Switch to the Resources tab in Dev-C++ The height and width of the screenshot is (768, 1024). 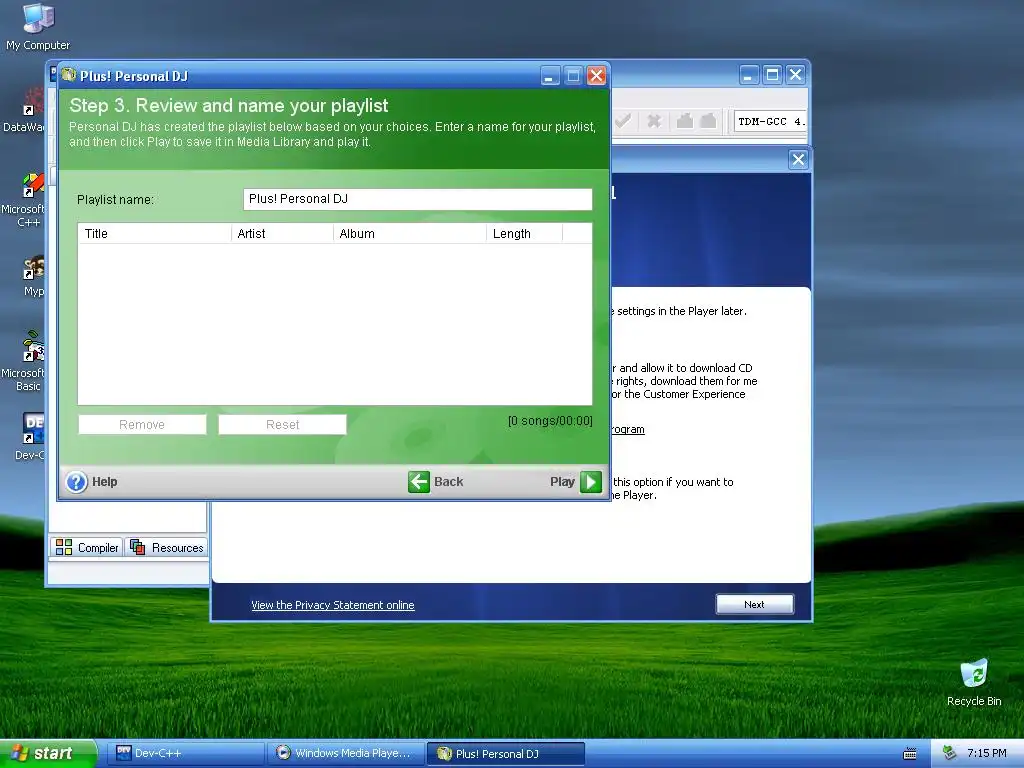click(167, 547)
